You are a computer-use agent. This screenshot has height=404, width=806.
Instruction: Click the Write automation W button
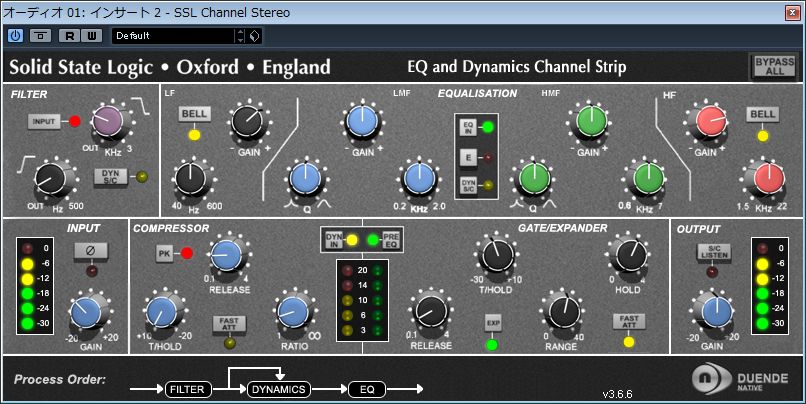coord(91,35)
